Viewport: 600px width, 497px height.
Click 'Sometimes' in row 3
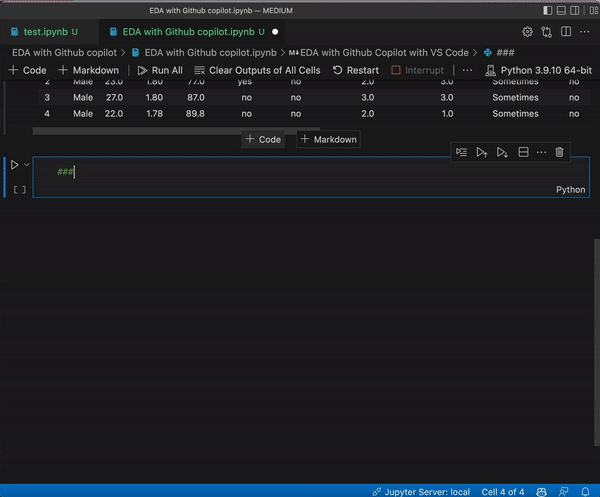515,98
